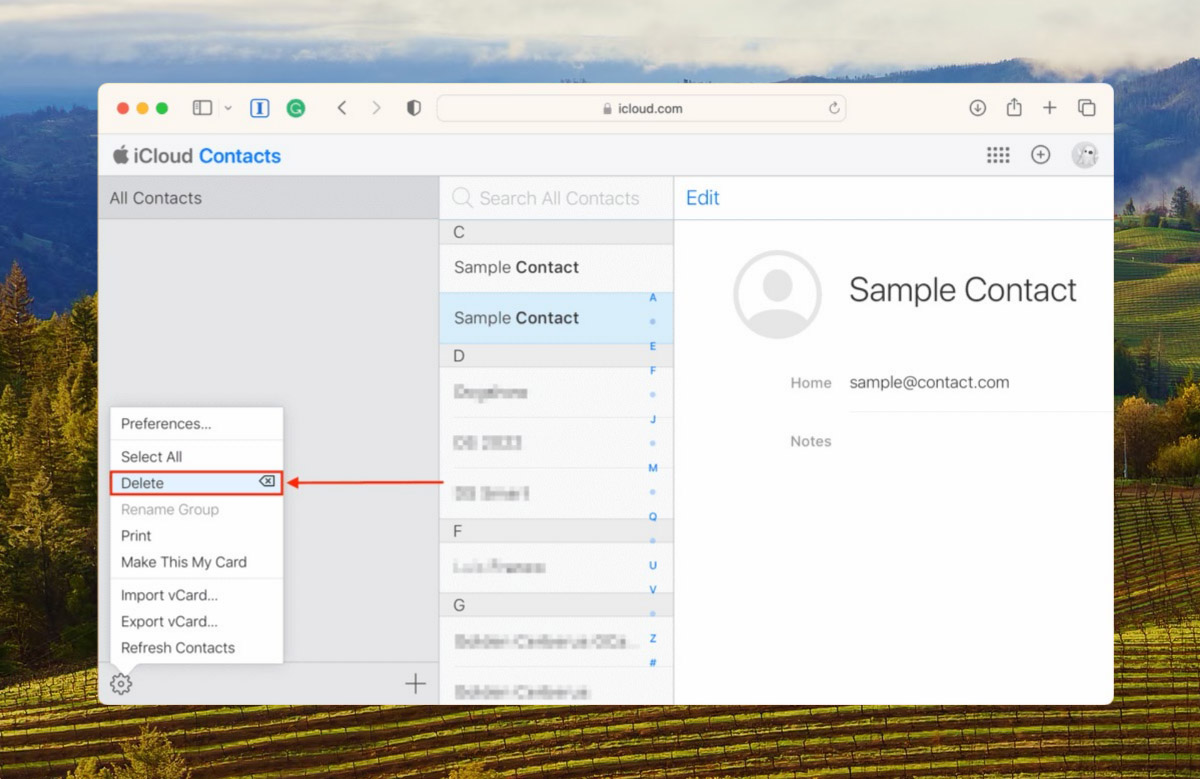
Task: Click the Edit link for Sample Contact
Action: coord(702,197)
